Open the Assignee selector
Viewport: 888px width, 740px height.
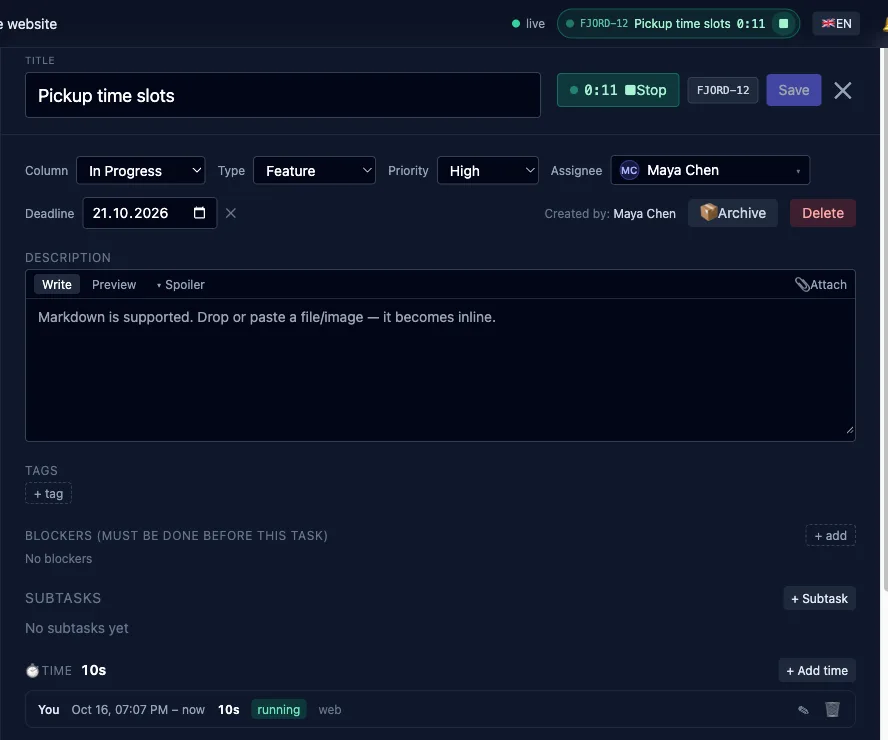pos(710,170)
